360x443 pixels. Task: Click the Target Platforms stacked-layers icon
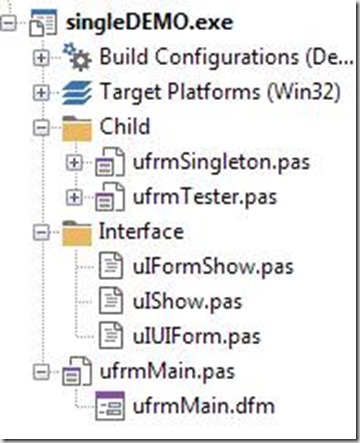(77, 92)
